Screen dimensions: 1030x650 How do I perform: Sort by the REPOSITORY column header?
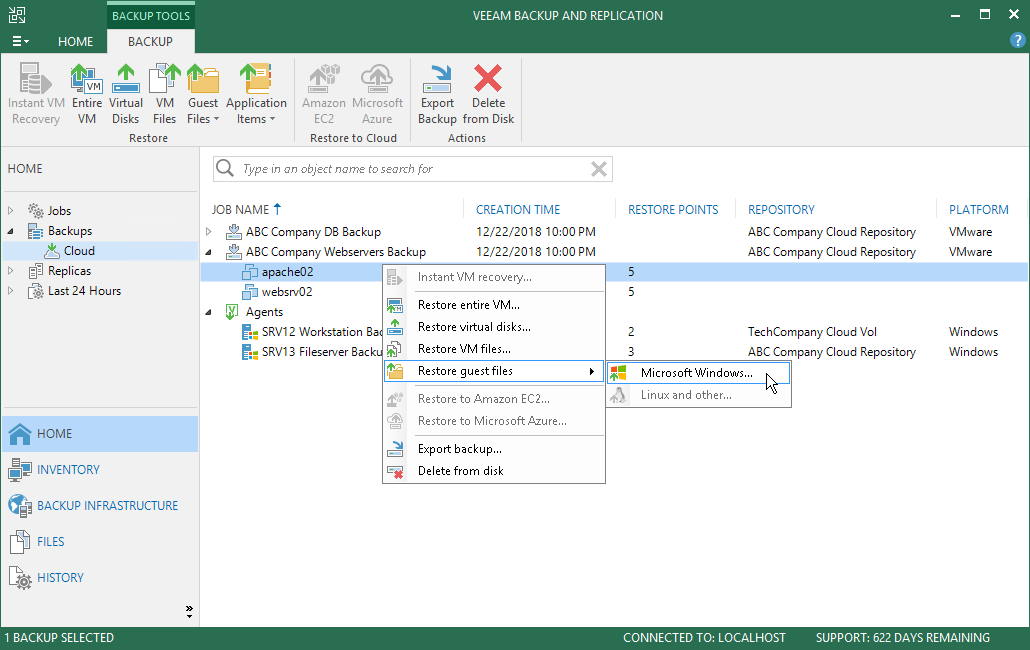781,209
